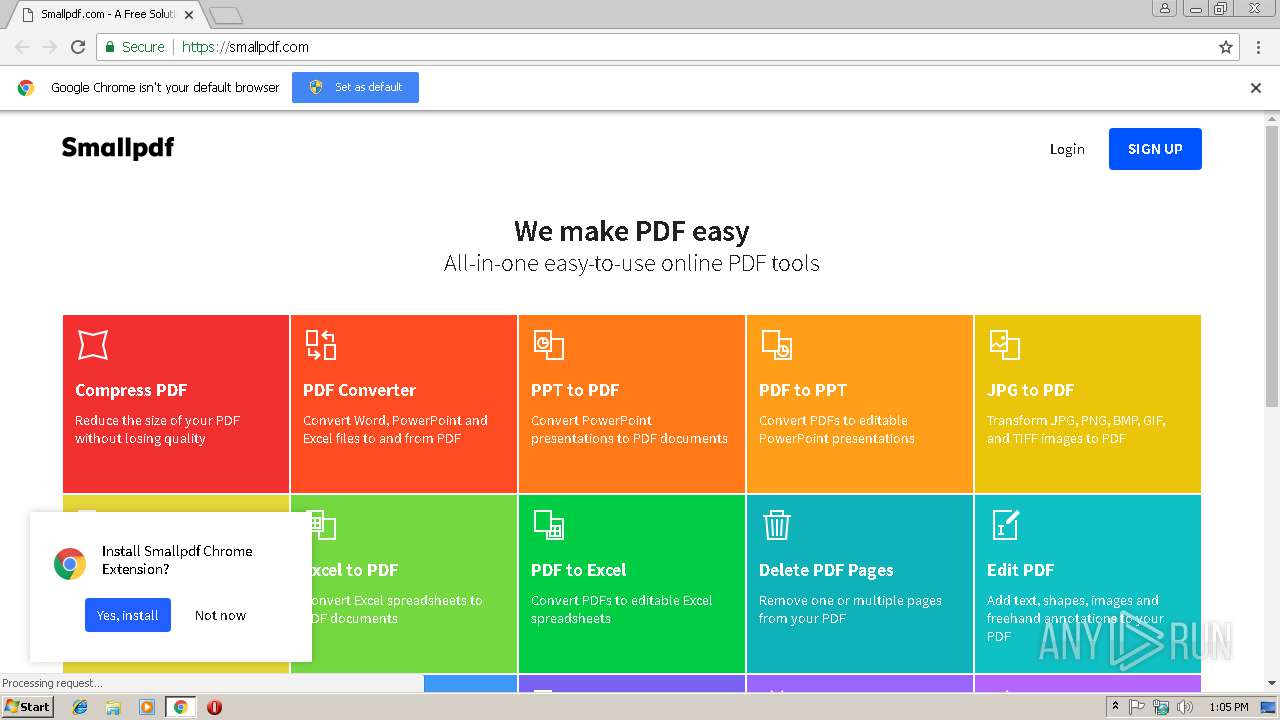Open the Chrome user profile icon
This screenshot has height=720, width=1280.
[x=1165, y=8]
